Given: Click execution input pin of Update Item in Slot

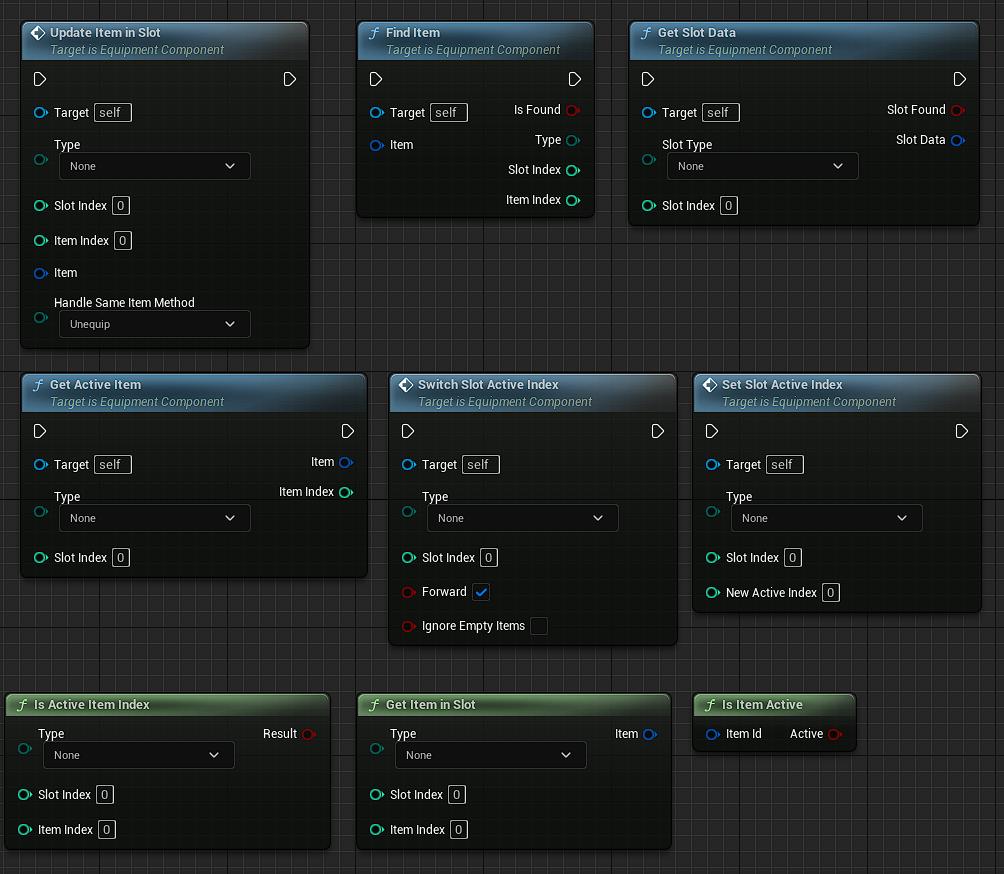Looking at the screenshot, I should [40, 79].
